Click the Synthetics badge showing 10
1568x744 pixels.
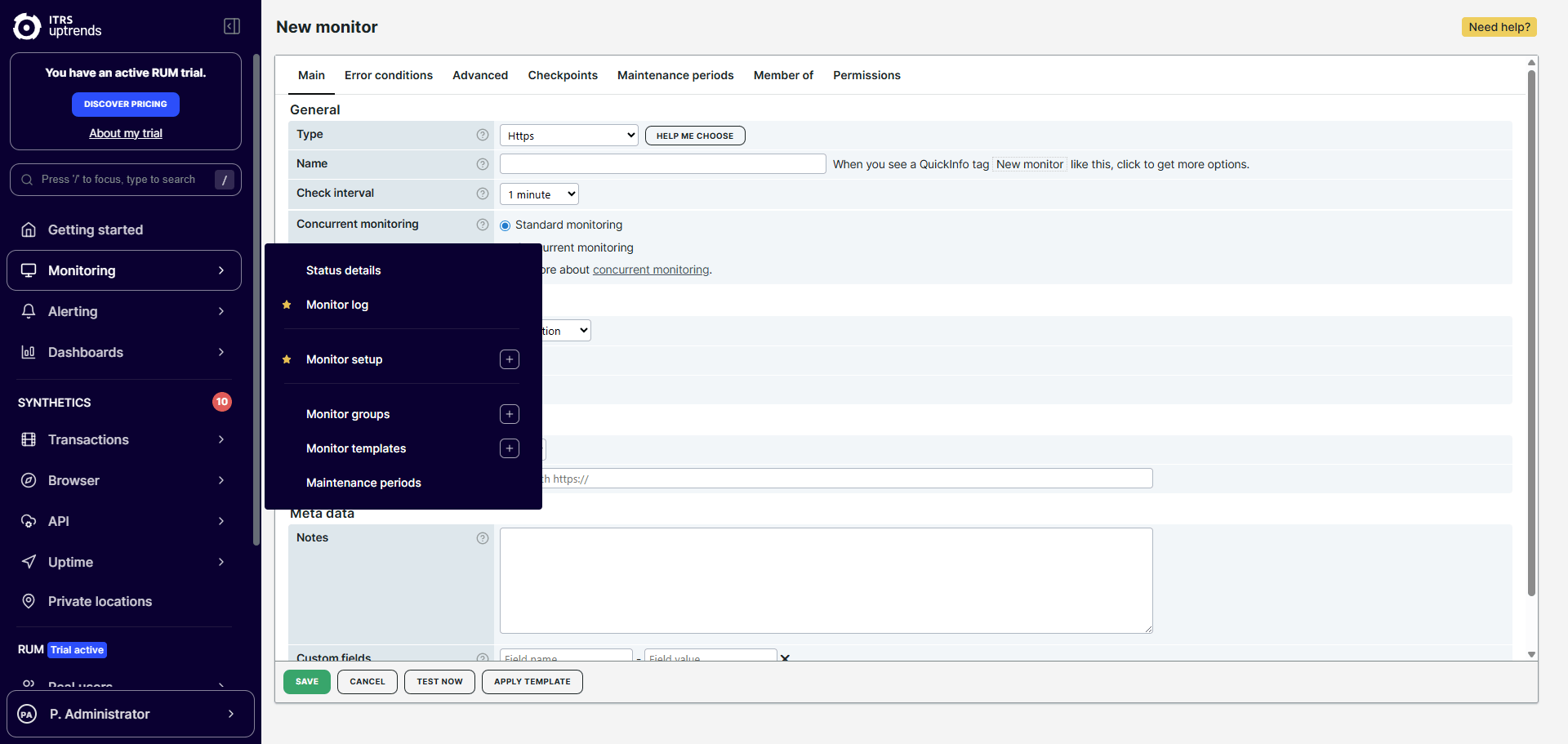tap(222, 402)
